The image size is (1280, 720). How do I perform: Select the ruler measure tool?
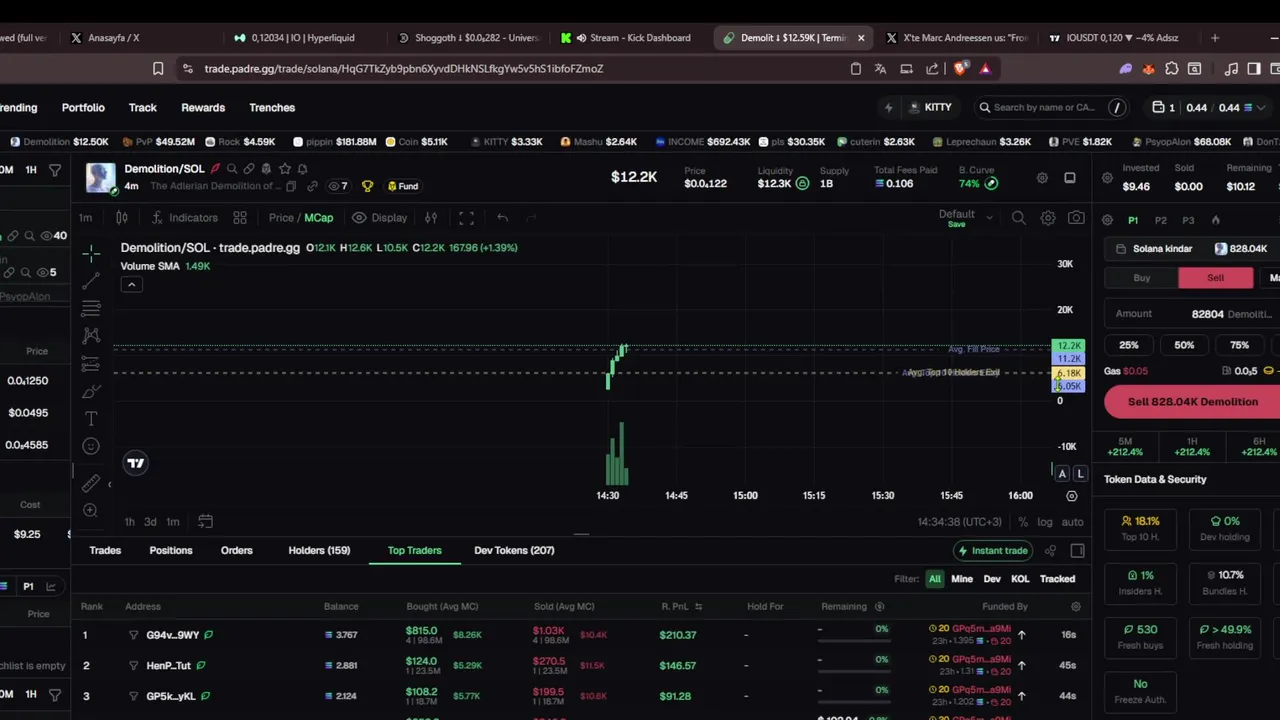[91, 484]
